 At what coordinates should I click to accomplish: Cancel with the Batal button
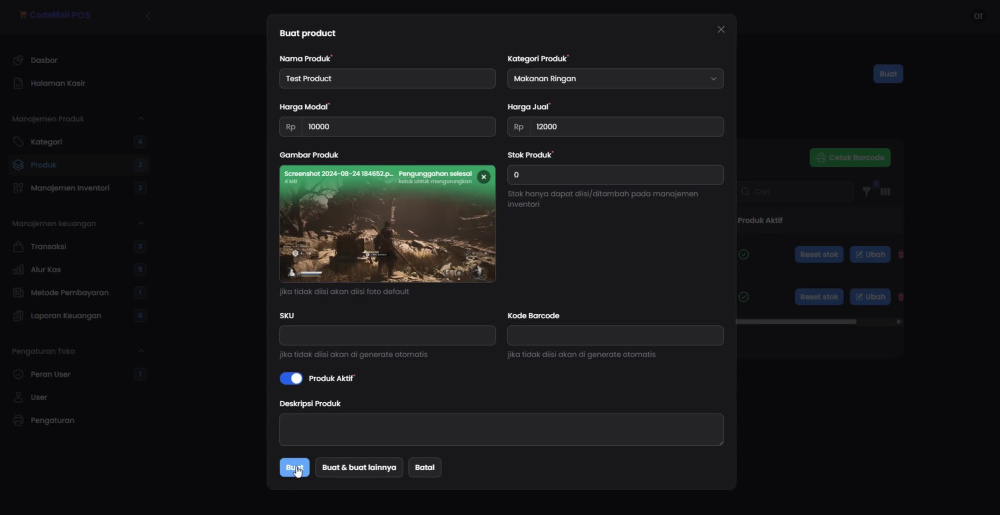424,467
